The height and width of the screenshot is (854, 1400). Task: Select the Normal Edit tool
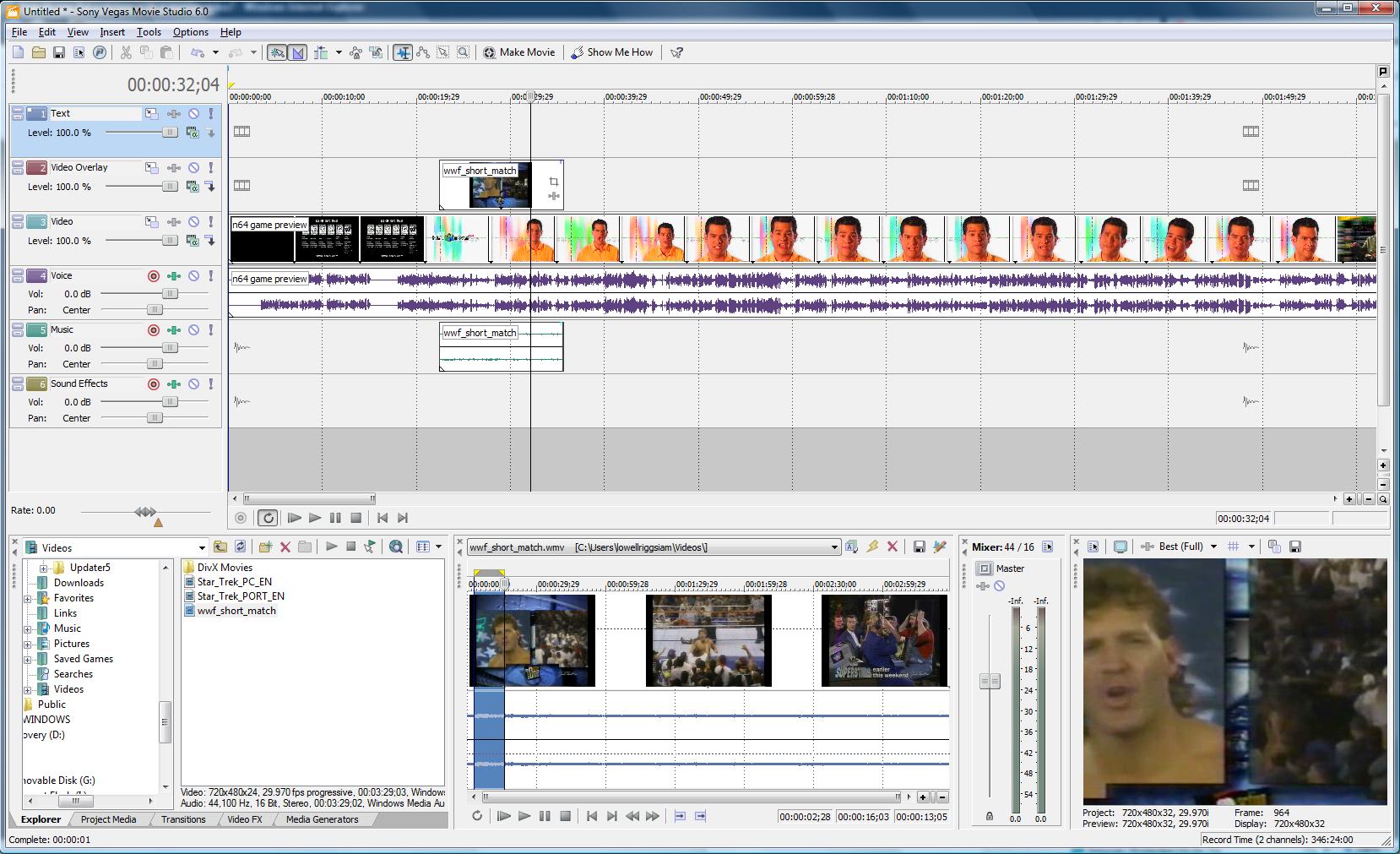click(x=403, y=52)
